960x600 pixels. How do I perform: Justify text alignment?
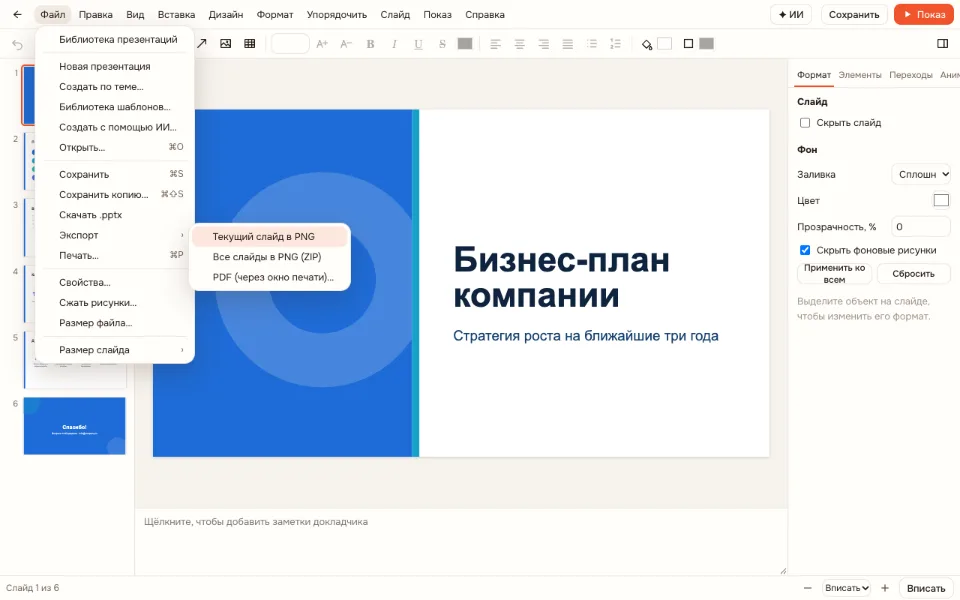point(568,43)
